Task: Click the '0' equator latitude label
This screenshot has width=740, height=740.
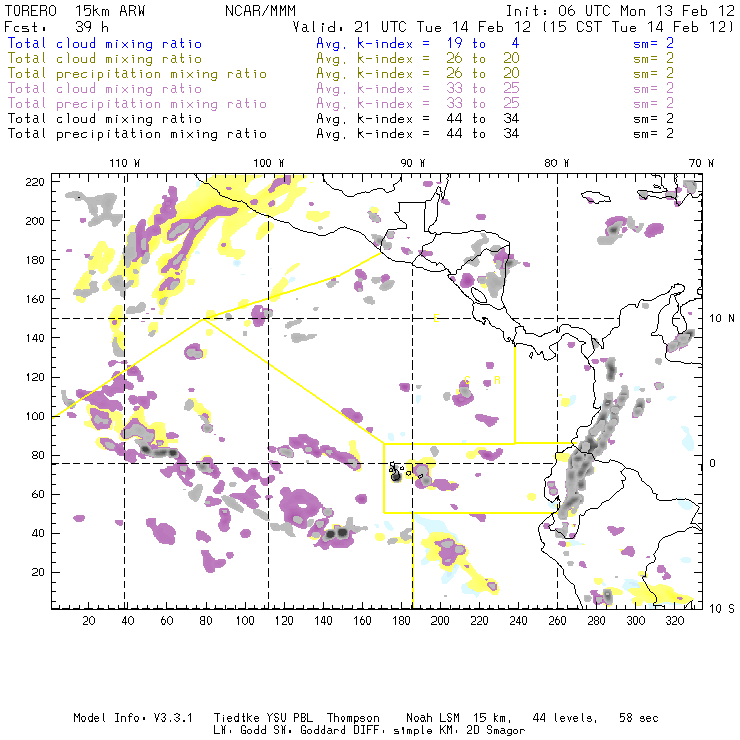Action: 712,463
